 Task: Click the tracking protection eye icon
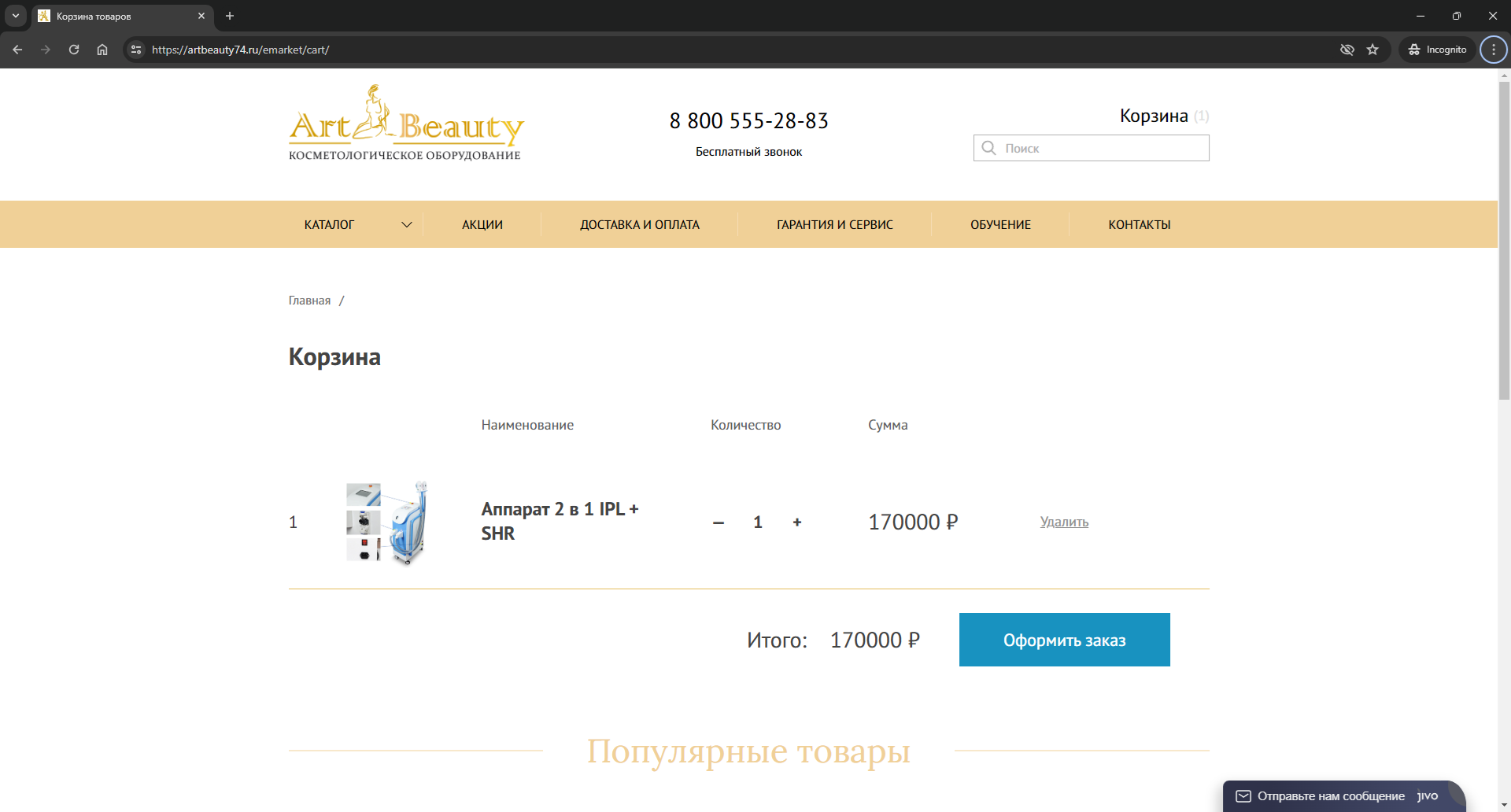1347,50
